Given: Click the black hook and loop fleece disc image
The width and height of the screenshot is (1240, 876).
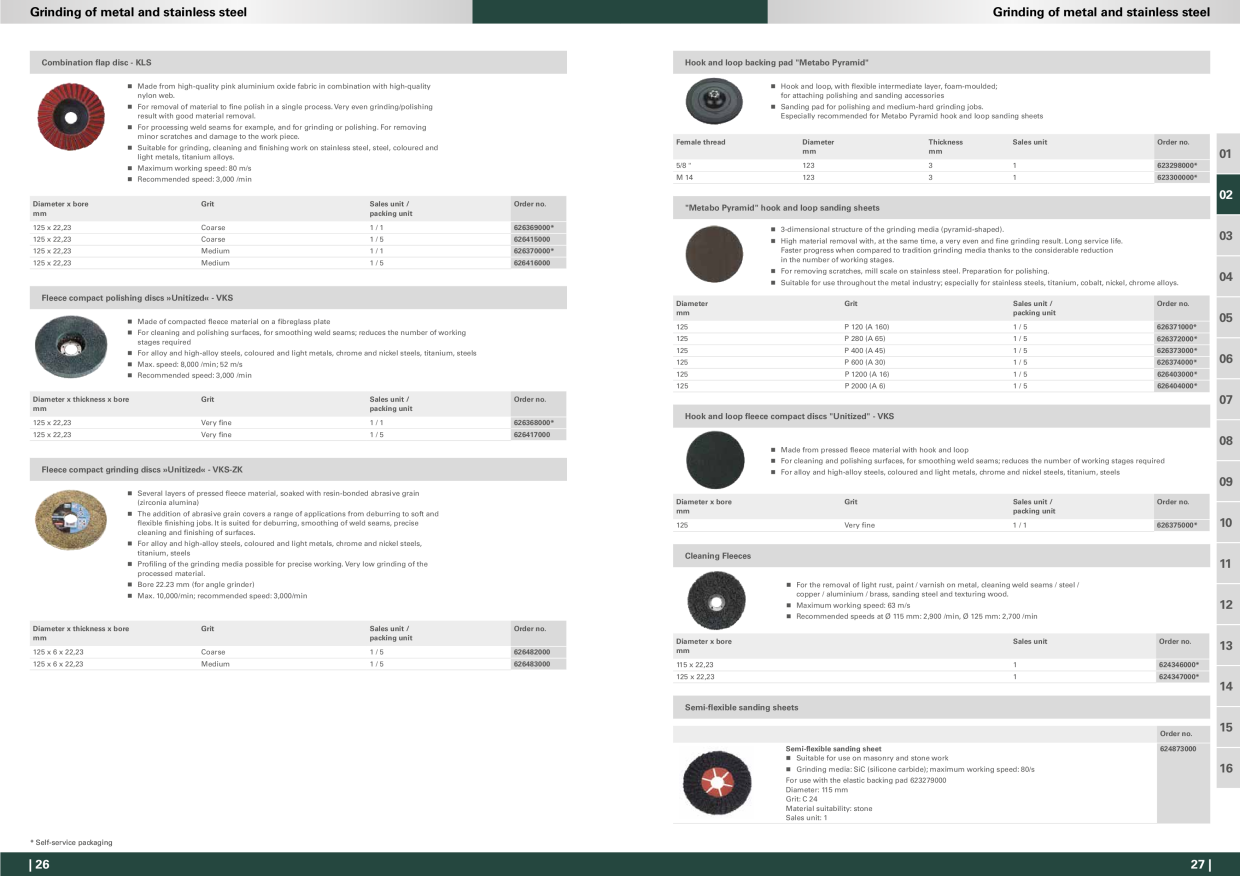Looking at the screenshot, I should click(715, 460).
